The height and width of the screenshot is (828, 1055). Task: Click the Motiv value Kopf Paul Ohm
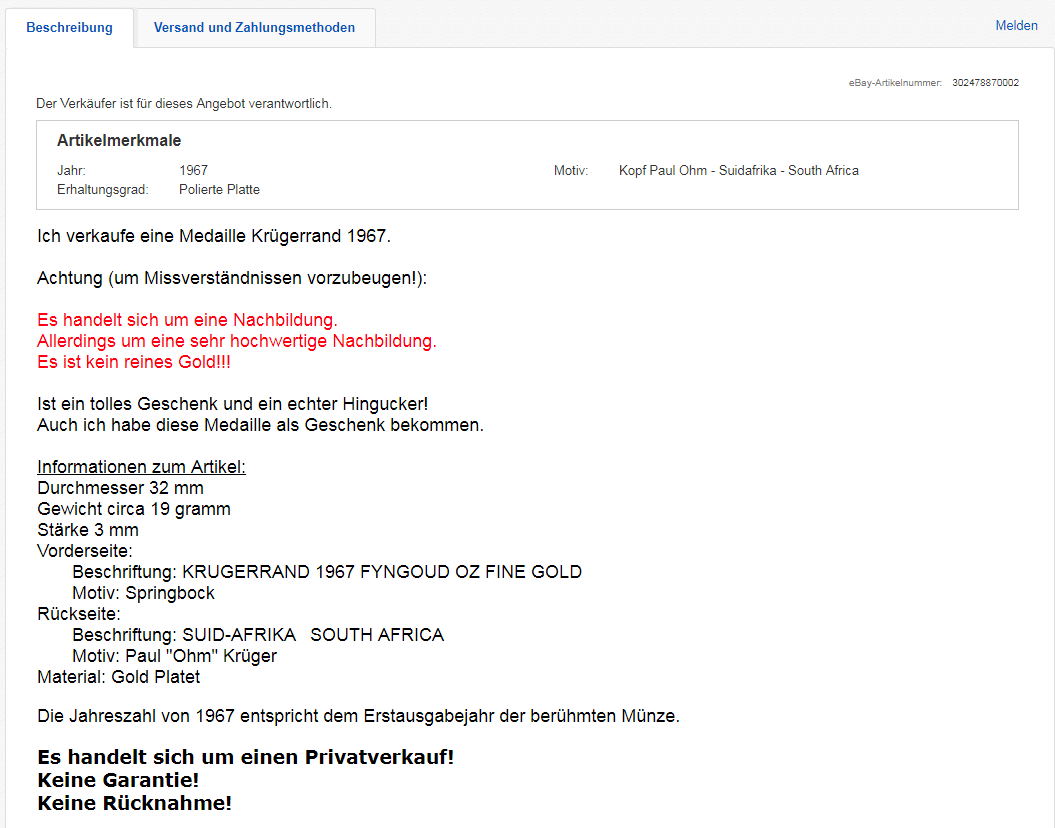(738, 171)
